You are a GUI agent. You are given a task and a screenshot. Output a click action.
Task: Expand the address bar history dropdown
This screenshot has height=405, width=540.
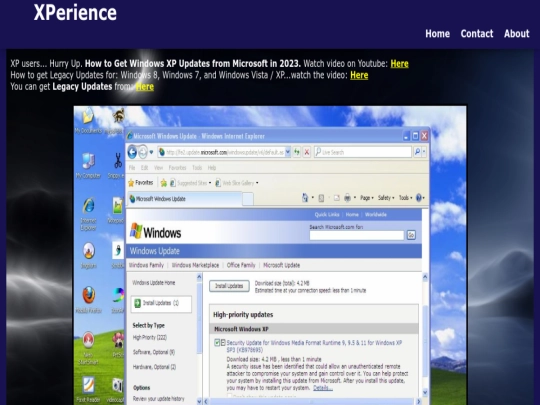pyautogui.click(x=288, y=152)
